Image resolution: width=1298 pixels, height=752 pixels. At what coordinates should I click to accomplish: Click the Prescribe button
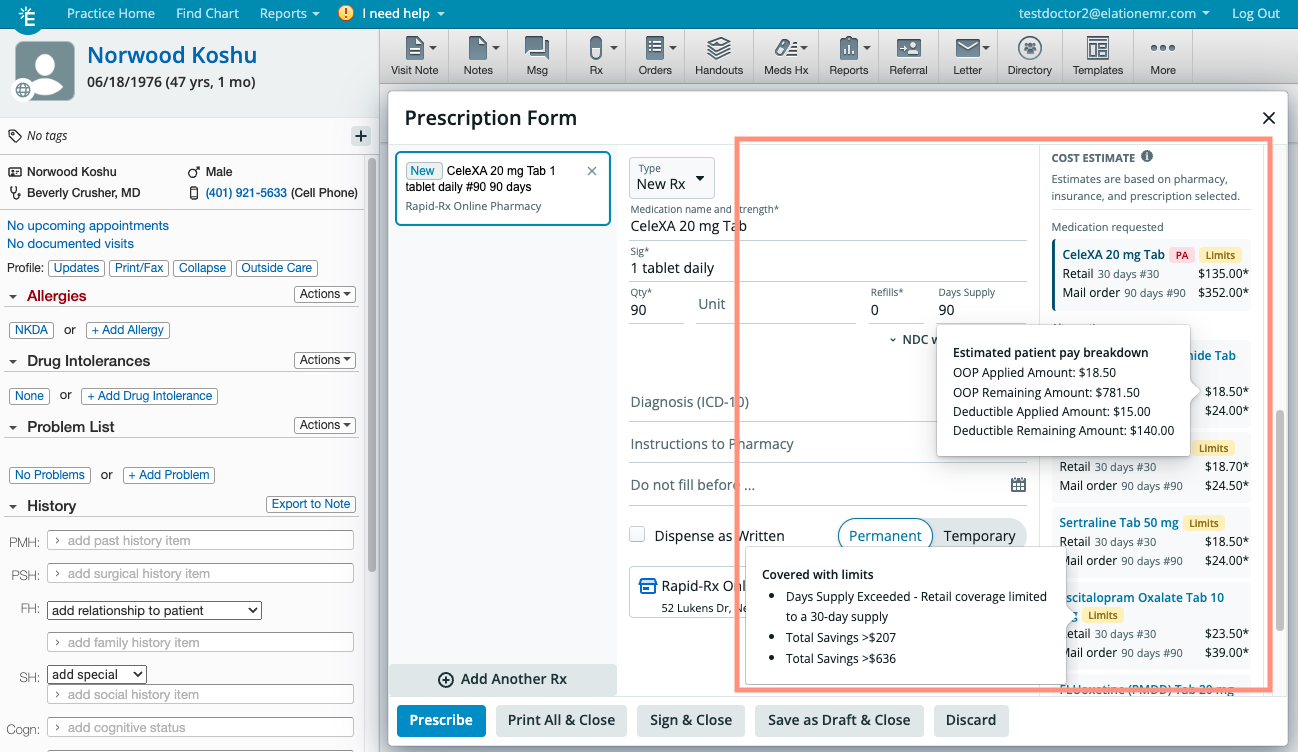point(440,720)
